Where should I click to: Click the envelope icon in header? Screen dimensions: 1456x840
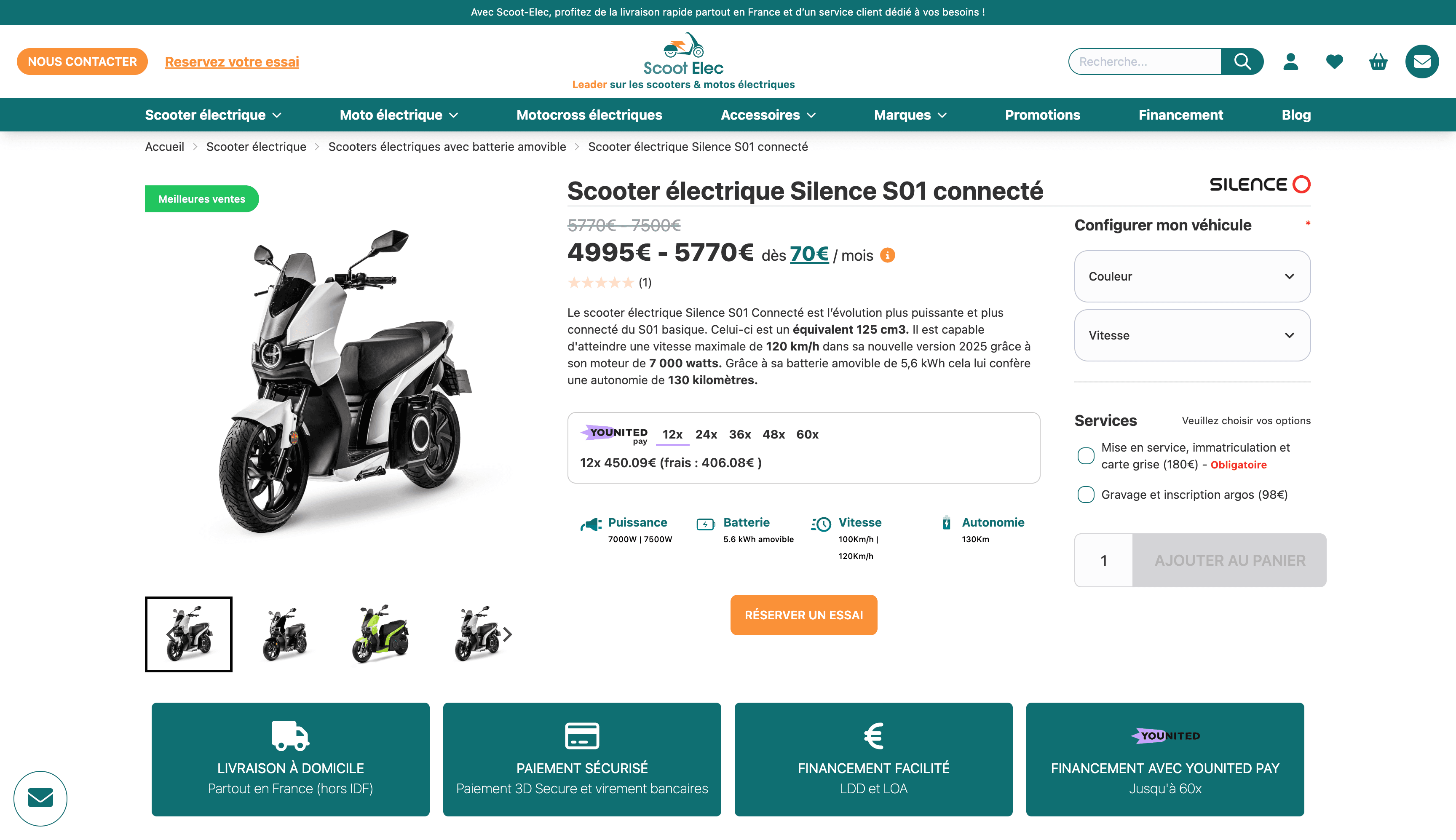click(x=1421, y=62)
